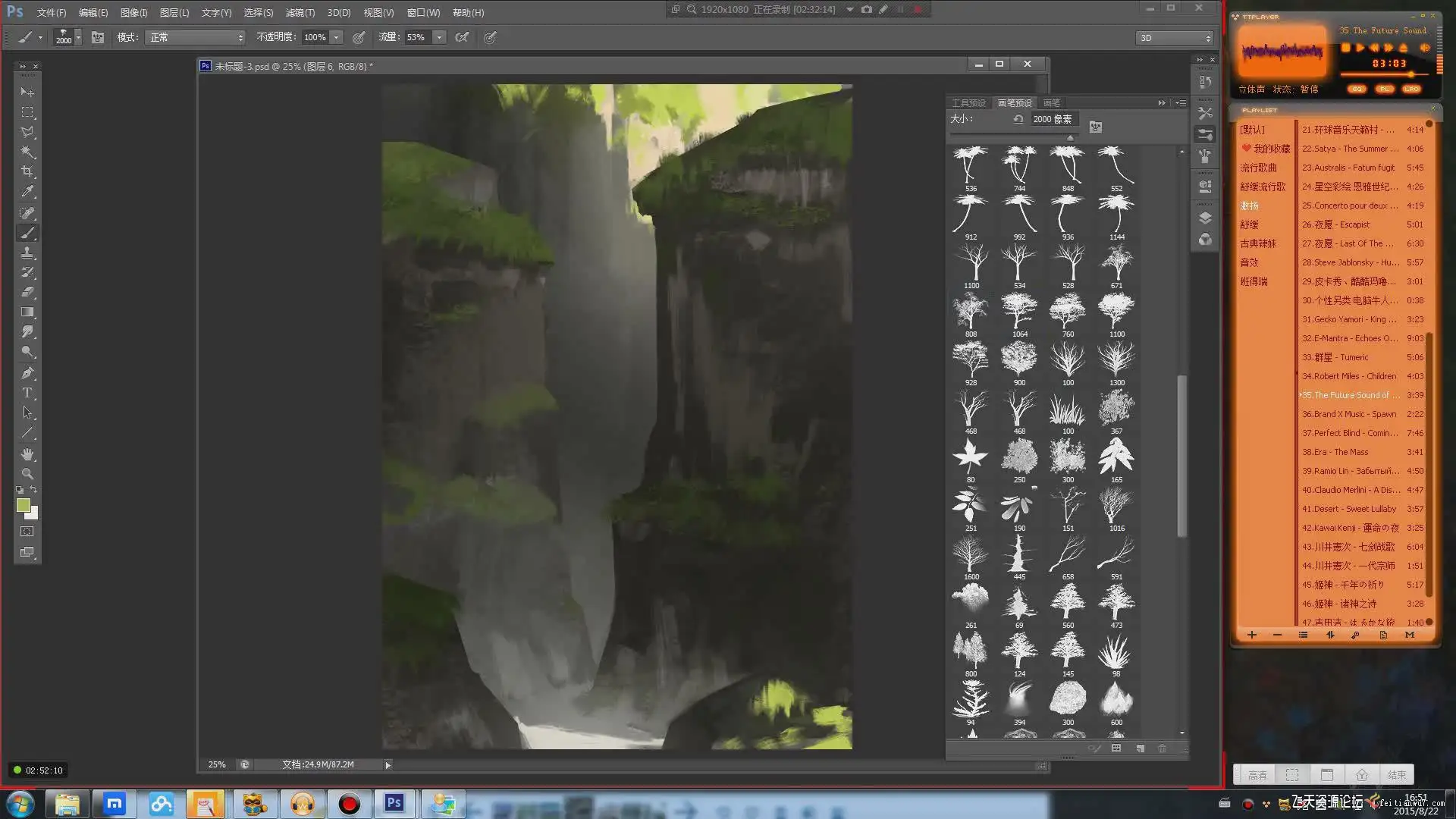Select the Eraser tool in the toolbox
Image resolution: width=1456 pixels, height=819 pixels.
pyautogui.click(x=27, y=292)
